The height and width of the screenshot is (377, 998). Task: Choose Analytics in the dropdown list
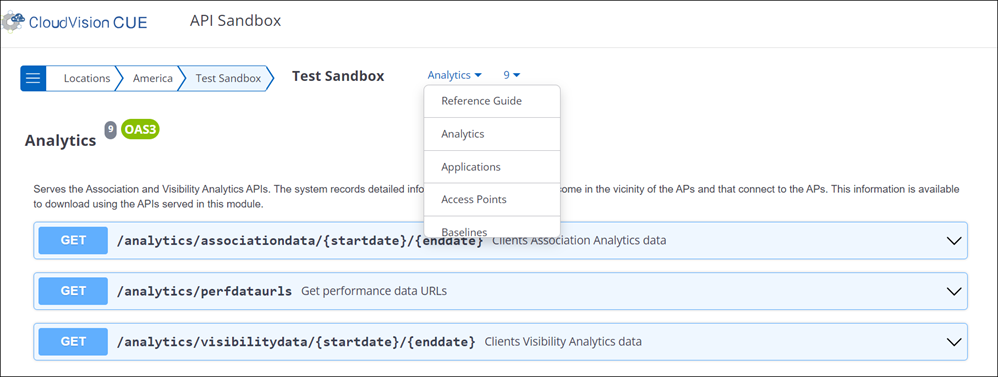[492, 134]
